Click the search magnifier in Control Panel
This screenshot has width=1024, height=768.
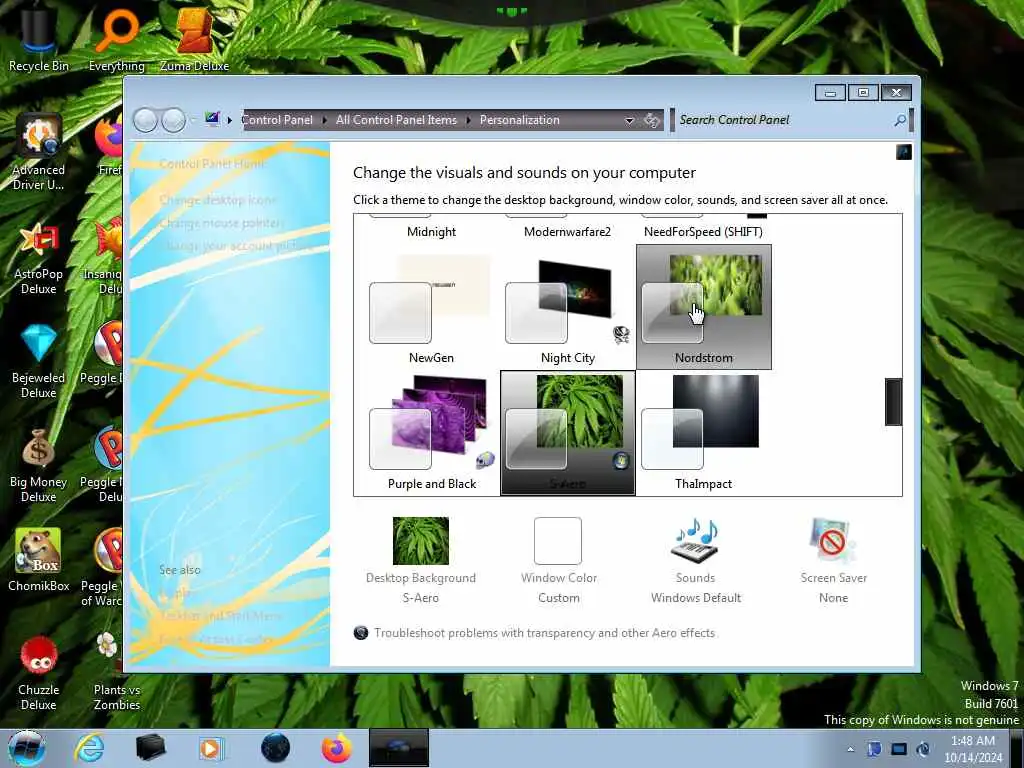pyautogui.click(x=900, y=120)
